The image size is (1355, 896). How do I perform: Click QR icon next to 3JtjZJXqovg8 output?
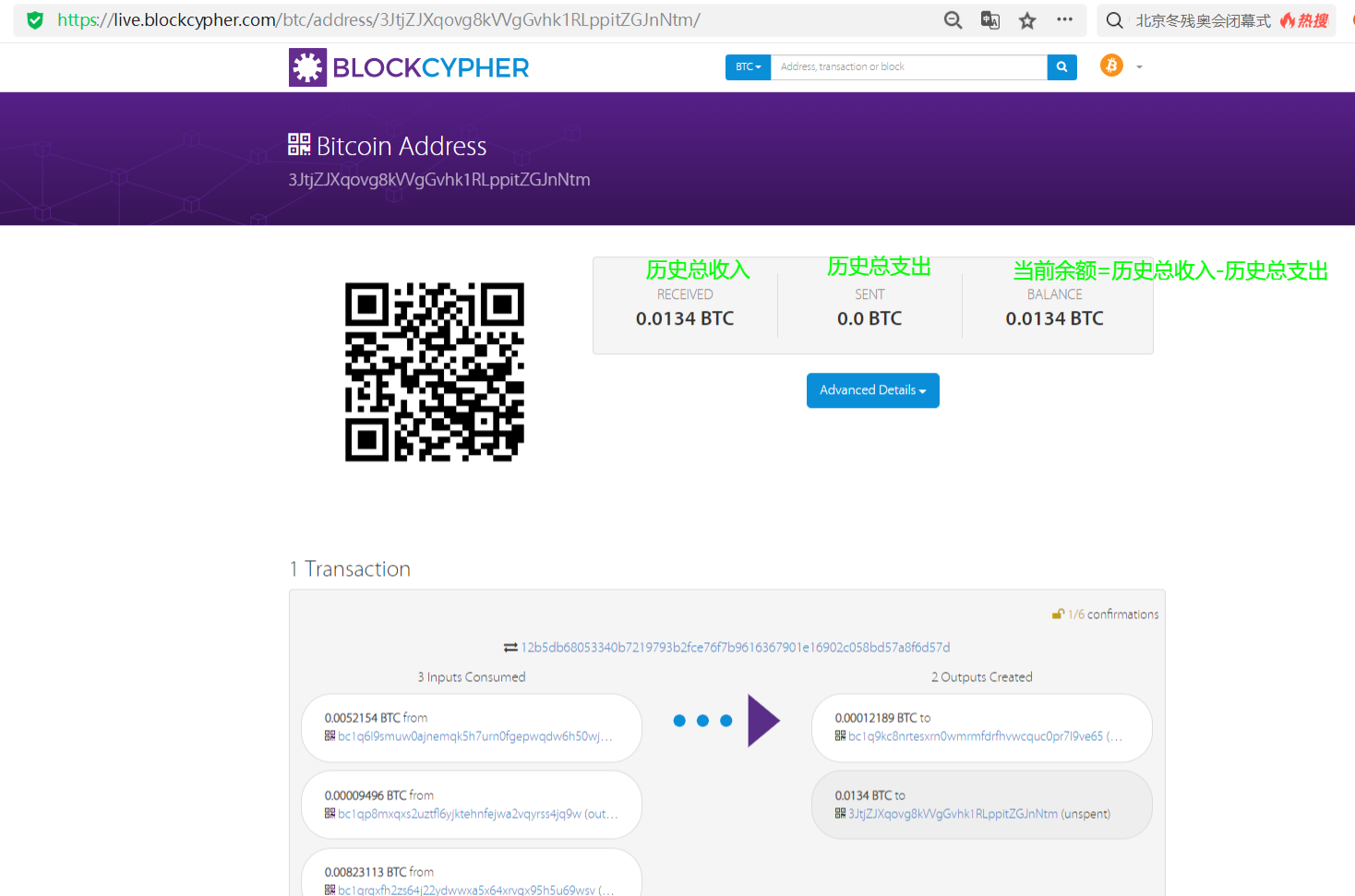(x=840, y=813)
